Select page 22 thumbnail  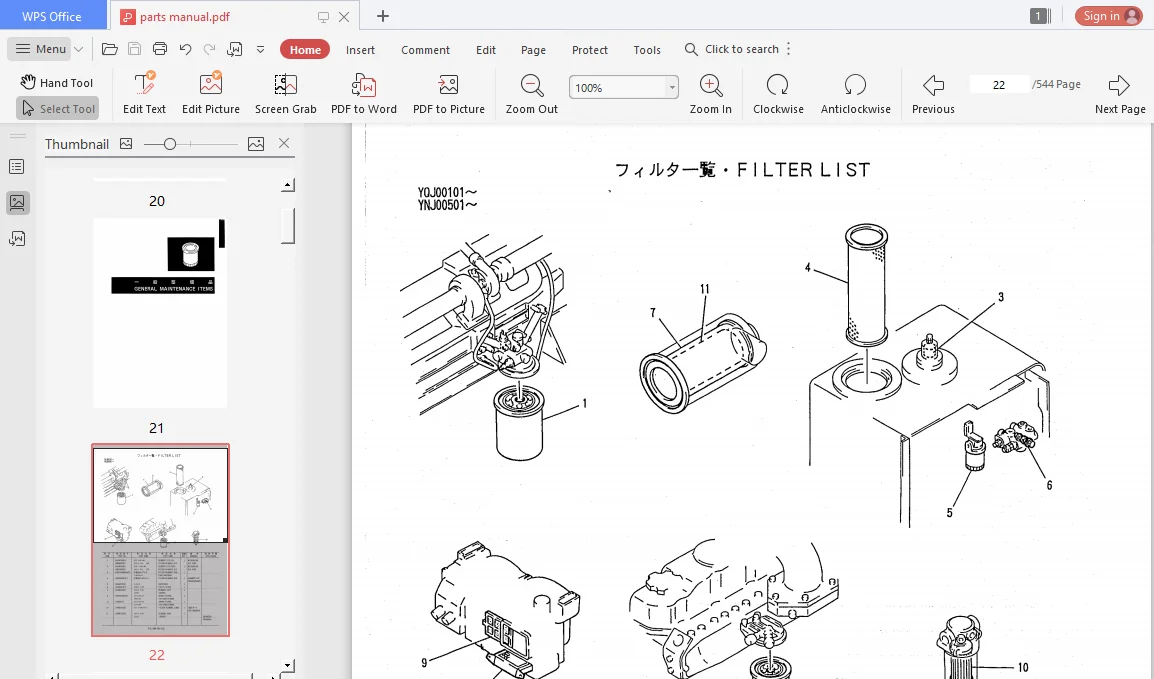pos(160,540)
